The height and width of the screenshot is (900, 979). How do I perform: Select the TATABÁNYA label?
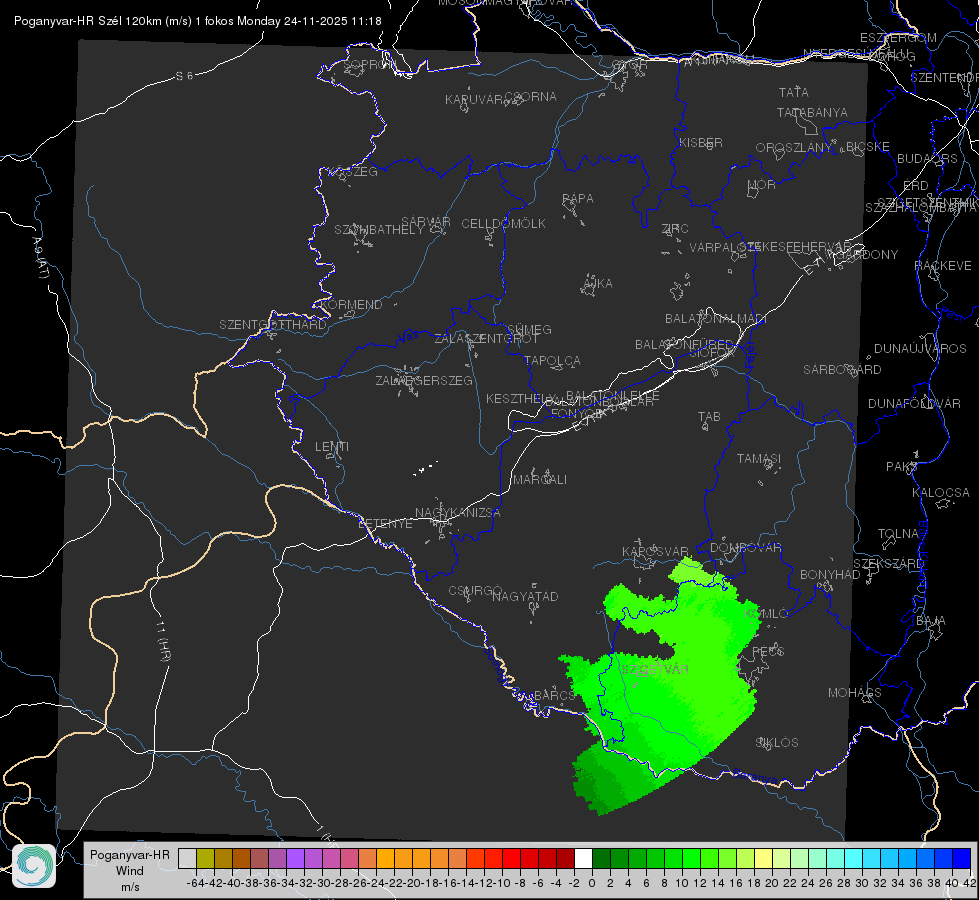[812, 113]
